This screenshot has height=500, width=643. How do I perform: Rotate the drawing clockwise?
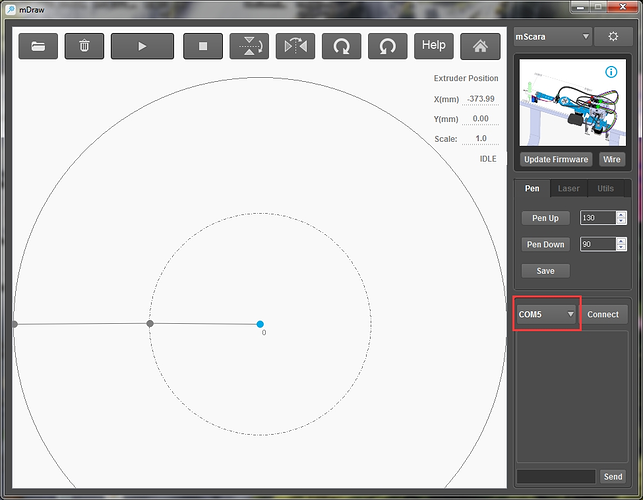[x=342, y=46]
